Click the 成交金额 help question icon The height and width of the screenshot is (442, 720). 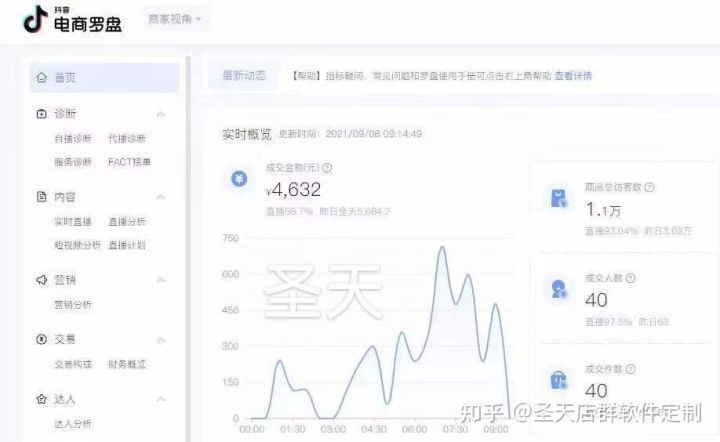tap(327, 168)
